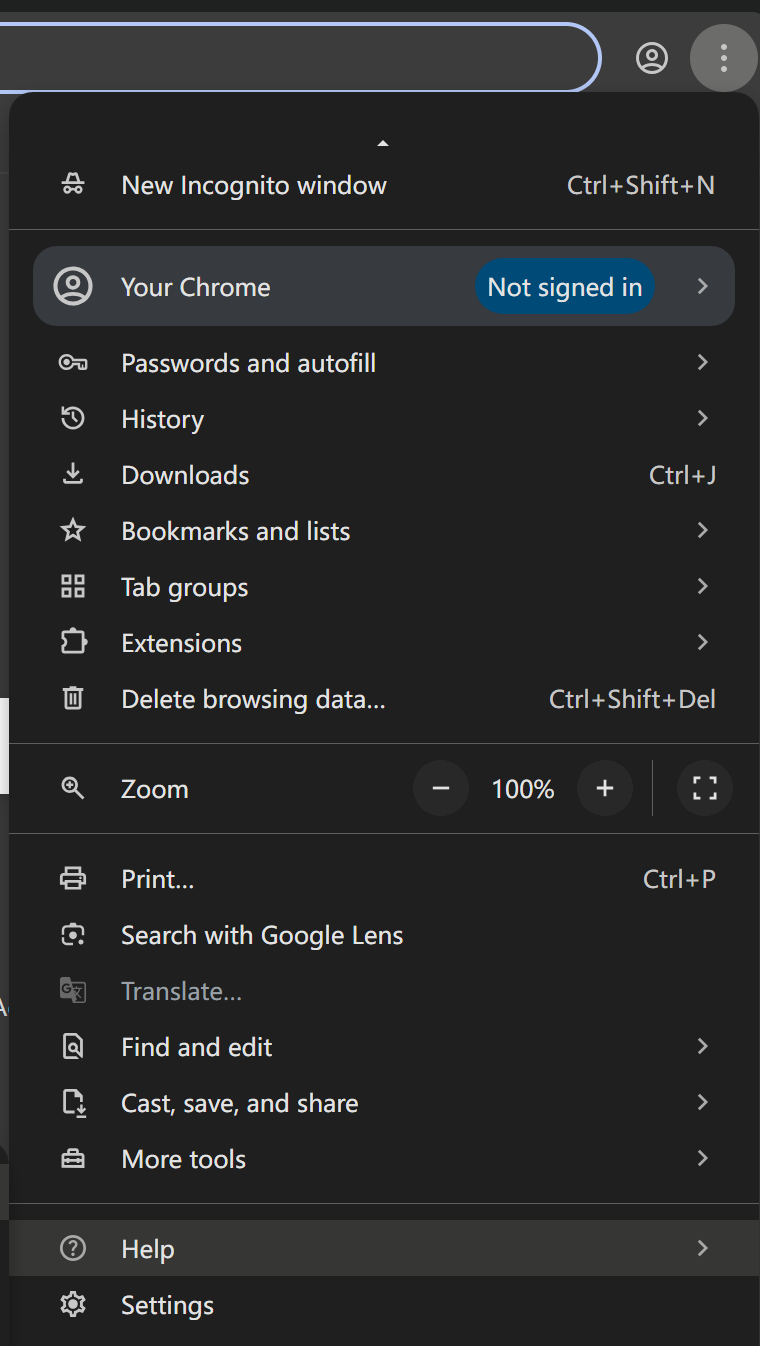Click the Tab groups grid icon
760x1346 pixels.
(73, 587)
